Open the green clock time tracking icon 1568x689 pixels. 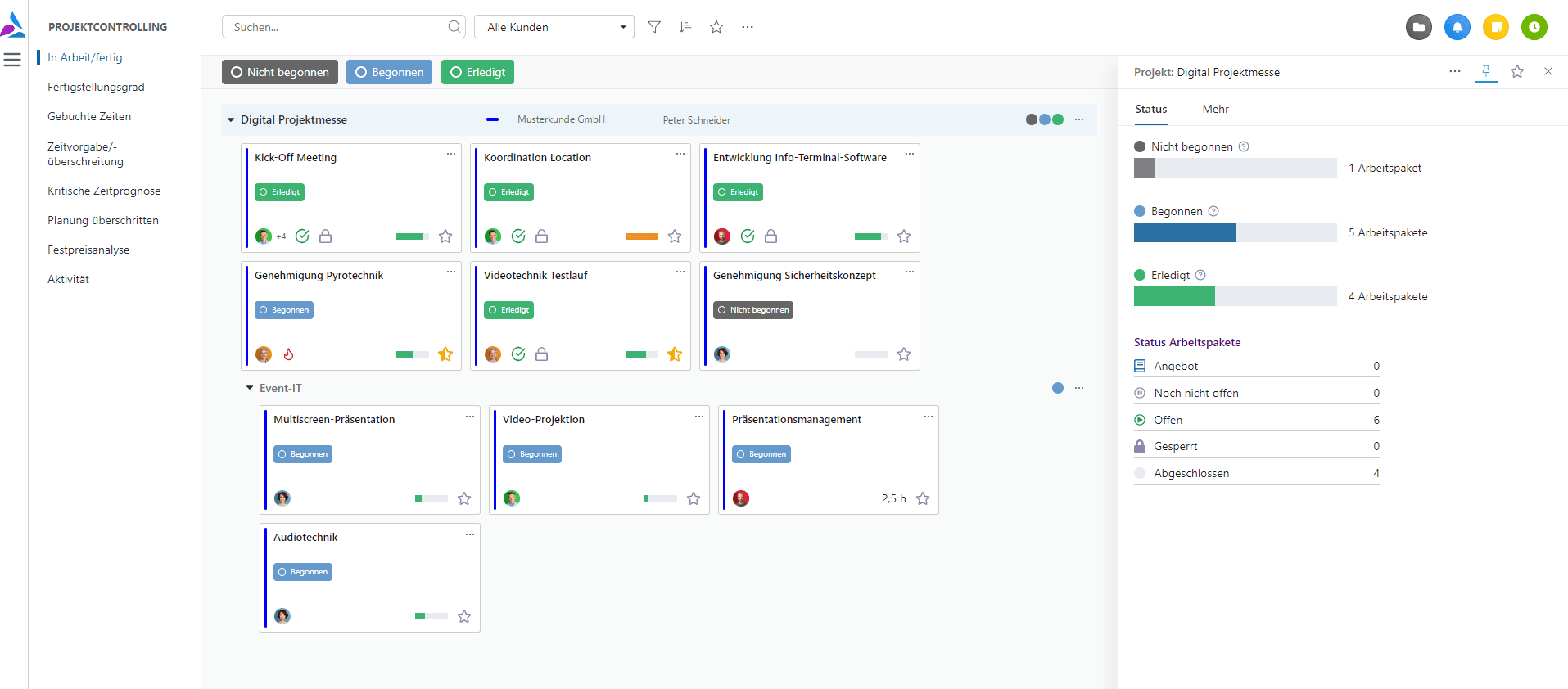[x=1534, y=27]
